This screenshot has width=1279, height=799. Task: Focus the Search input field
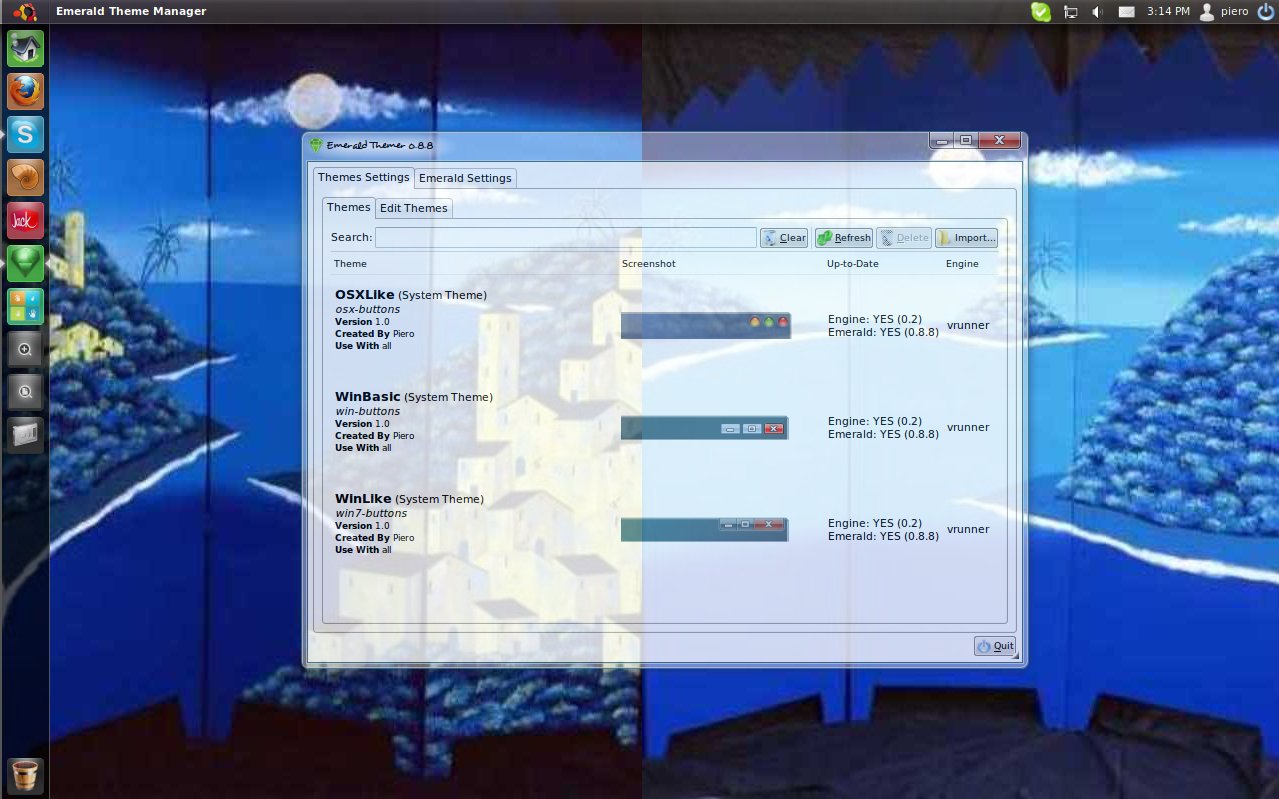pos(566,238)
